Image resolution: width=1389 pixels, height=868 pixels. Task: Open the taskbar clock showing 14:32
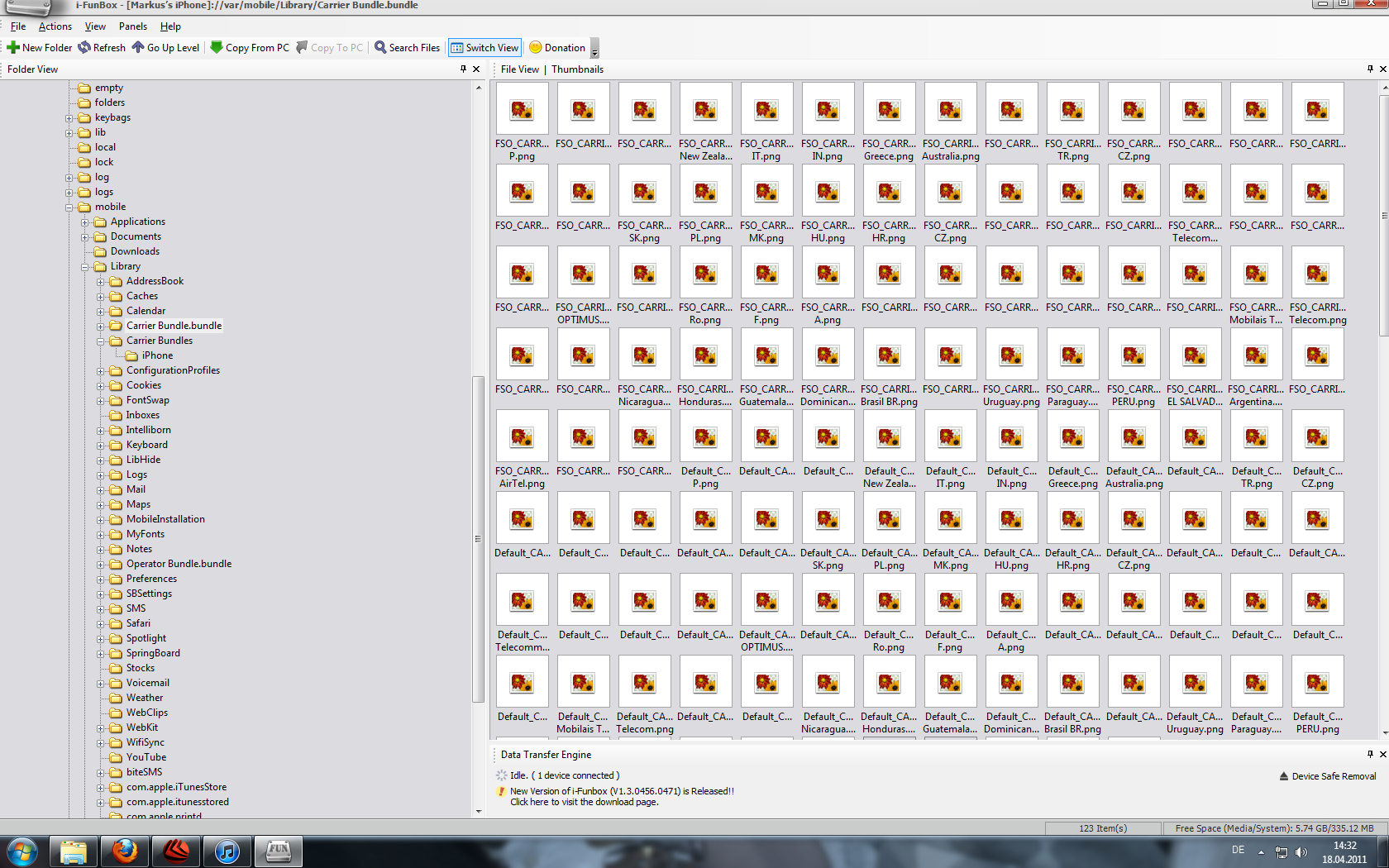click(1344, 852)
